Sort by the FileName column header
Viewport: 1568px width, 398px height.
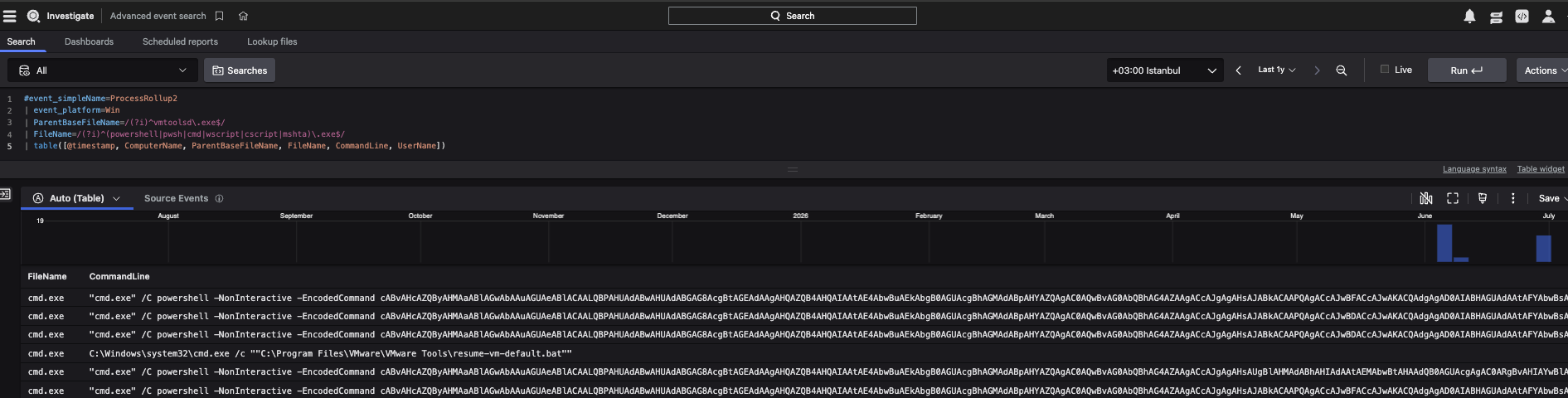47,276
